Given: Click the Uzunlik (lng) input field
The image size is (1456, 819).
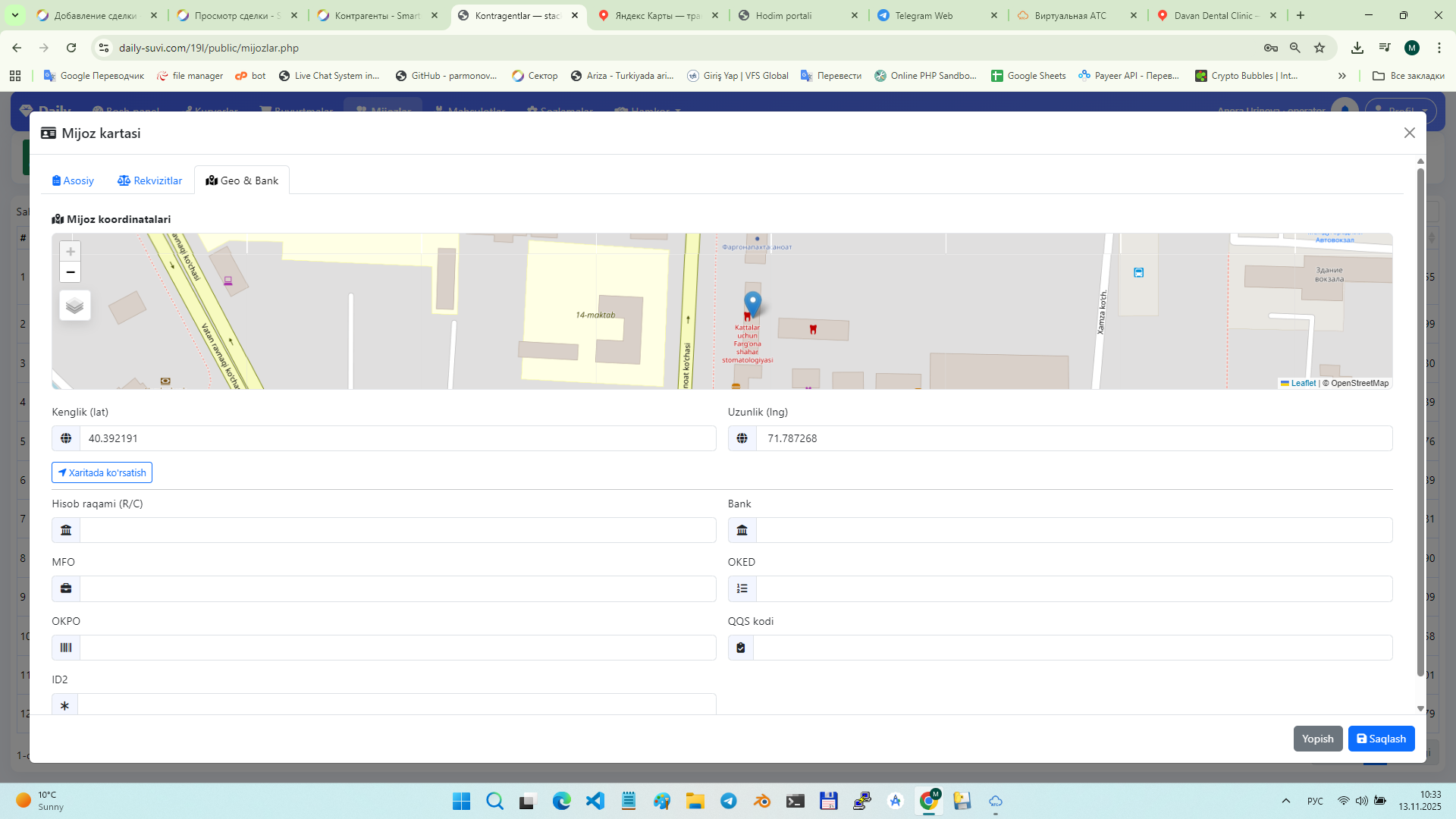Looking at the screenshot, I should click(x=1073, y=438).
